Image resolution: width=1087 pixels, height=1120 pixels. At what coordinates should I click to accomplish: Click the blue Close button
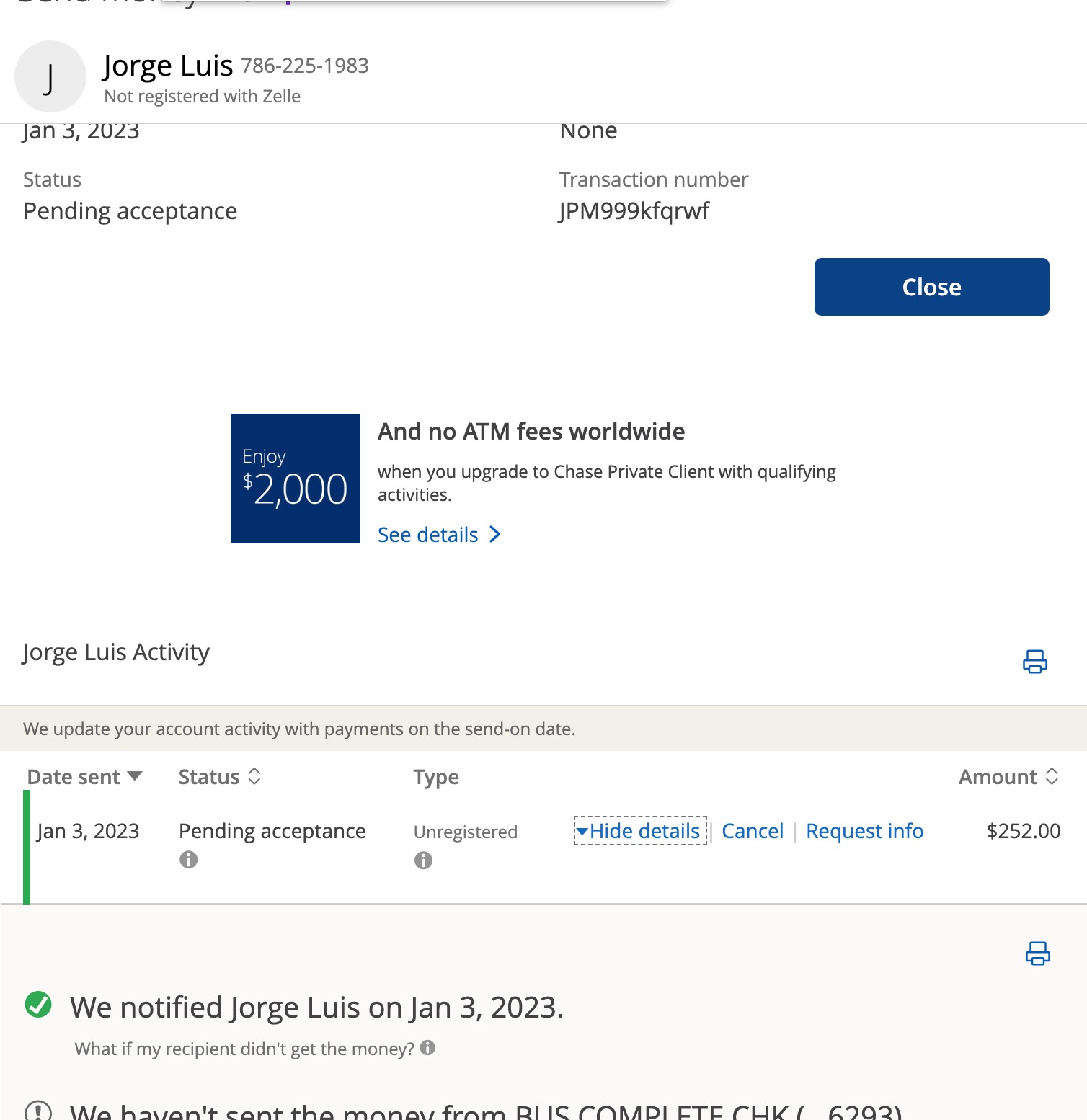pos(931,287)
